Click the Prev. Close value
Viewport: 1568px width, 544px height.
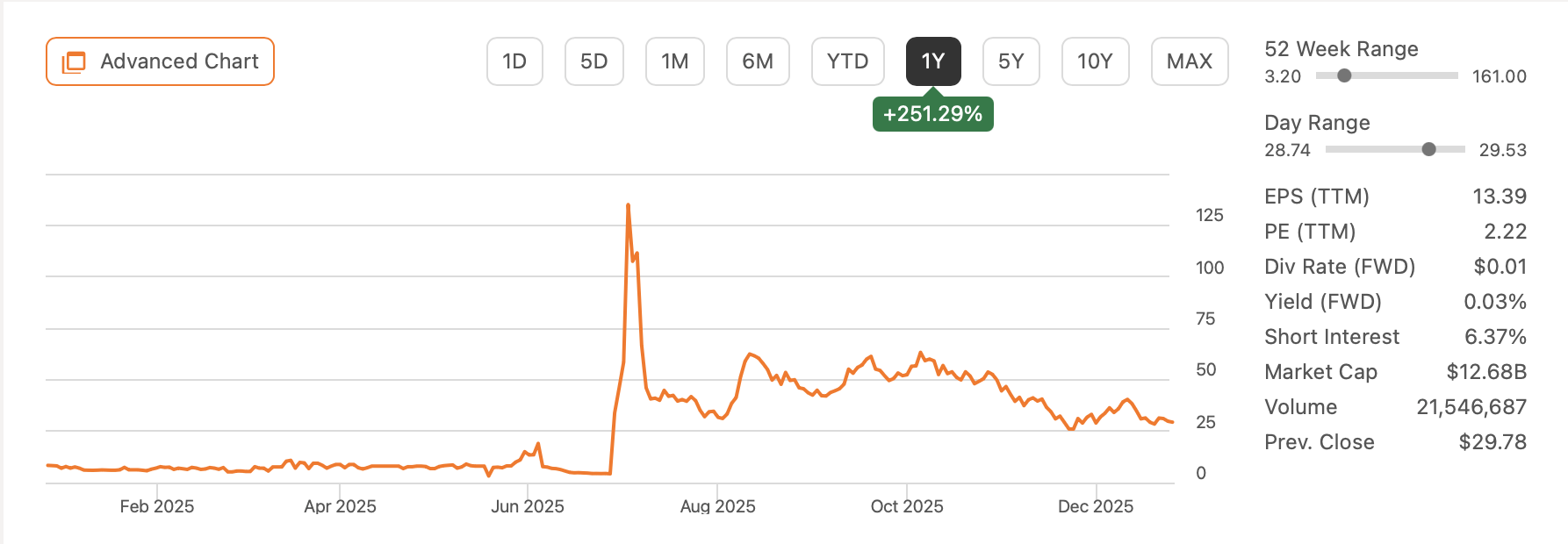point(1493,441)
